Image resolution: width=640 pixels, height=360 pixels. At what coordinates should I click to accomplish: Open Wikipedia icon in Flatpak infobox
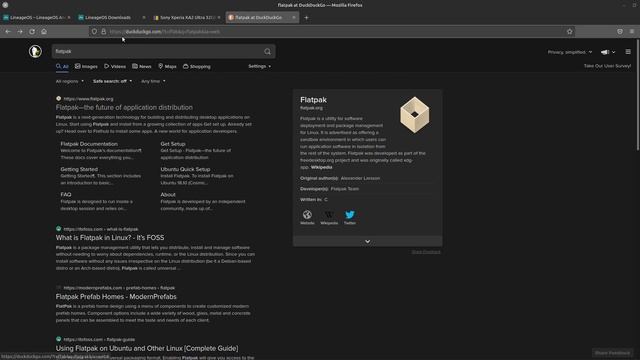click(329, 217)
